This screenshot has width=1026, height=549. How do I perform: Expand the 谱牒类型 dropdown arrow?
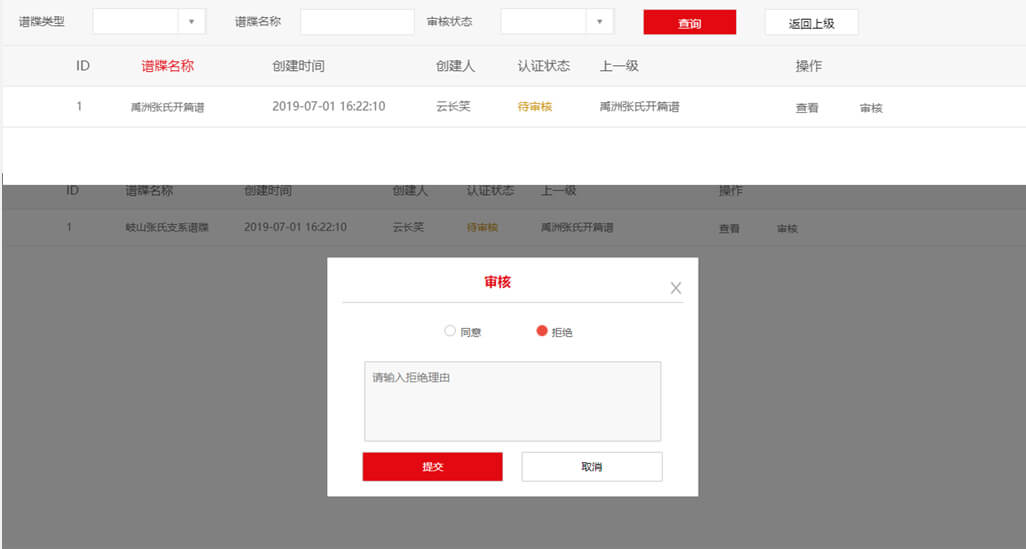(192, 22)
